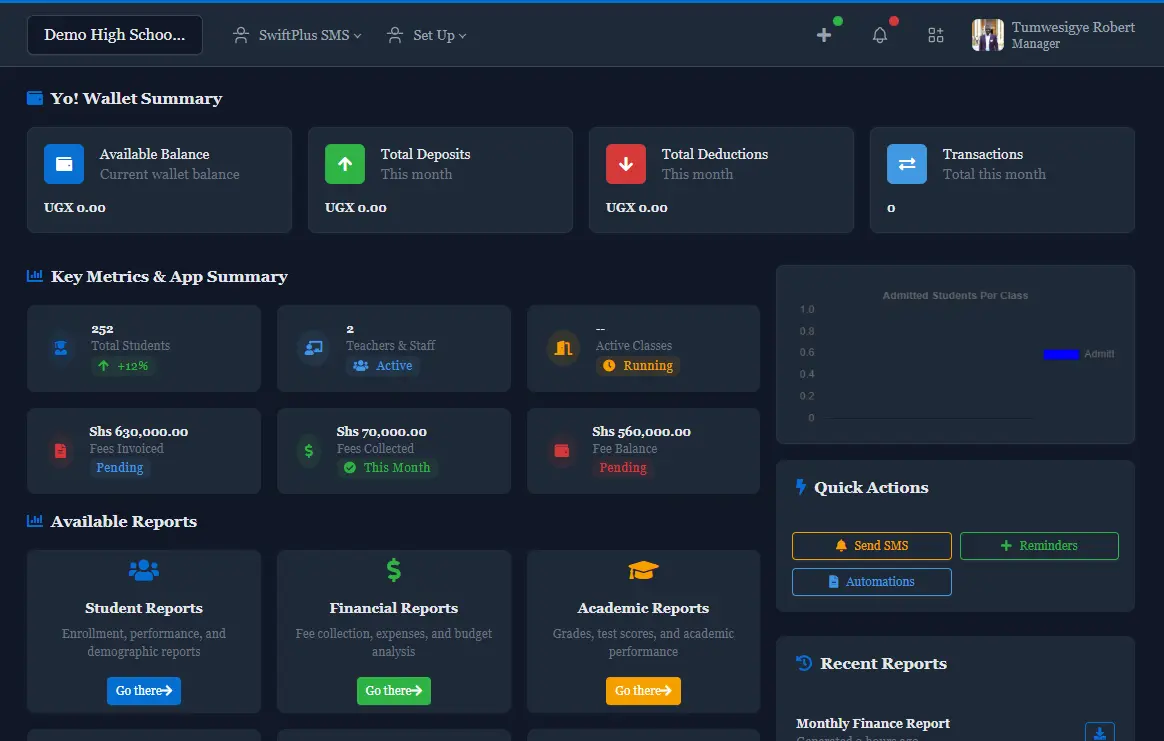Open the Set Up dropdown menu
This screenshot has width=1164, height=741.
tap(427, 35)
